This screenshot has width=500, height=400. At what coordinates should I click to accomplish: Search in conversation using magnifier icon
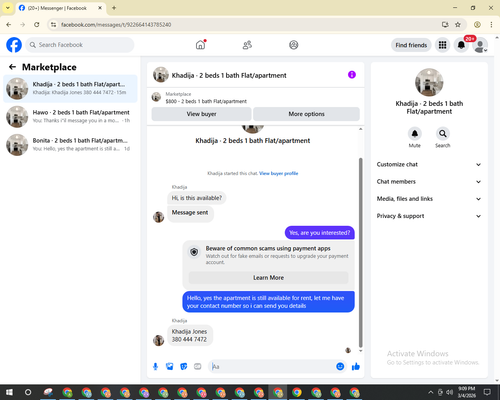click(x=443, y=134)
